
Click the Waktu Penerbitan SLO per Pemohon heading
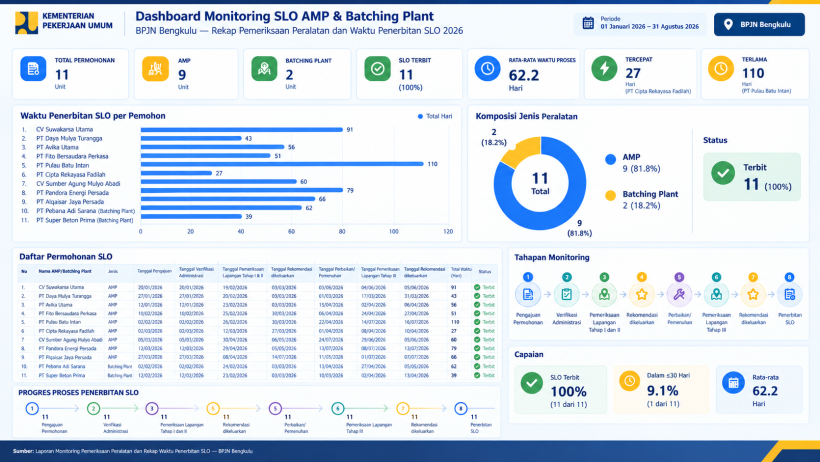point(93,116)
